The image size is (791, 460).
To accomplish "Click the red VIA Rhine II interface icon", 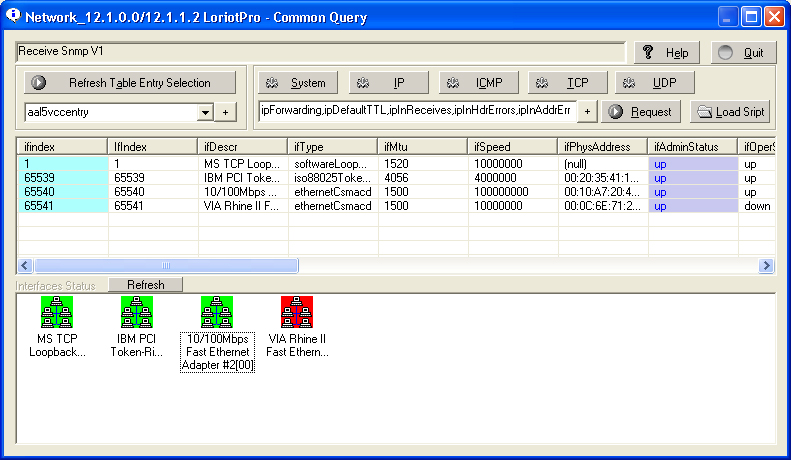I will coord(297,312).
